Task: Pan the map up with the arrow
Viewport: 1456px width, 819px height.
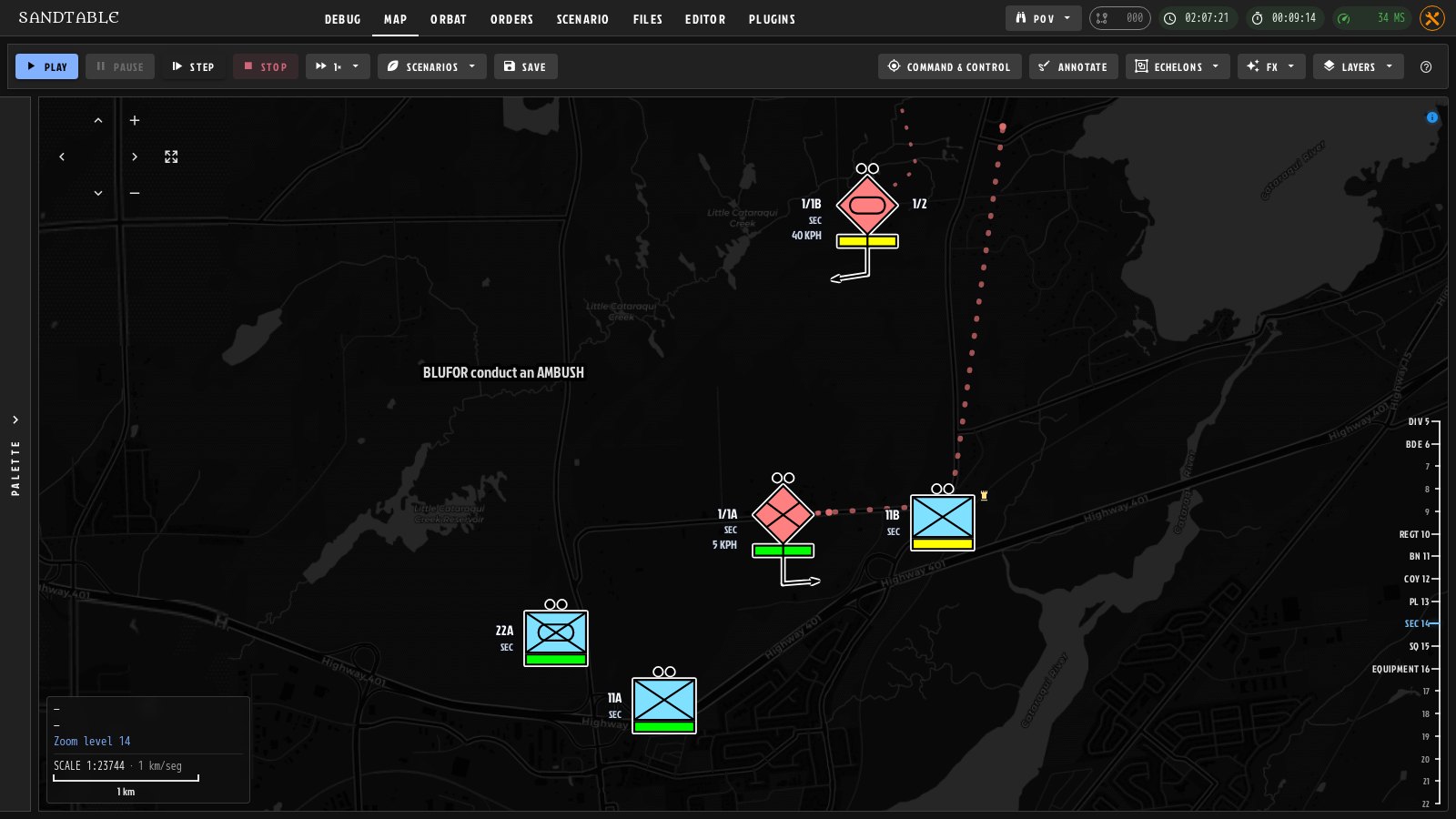Action: pos(98,121)
